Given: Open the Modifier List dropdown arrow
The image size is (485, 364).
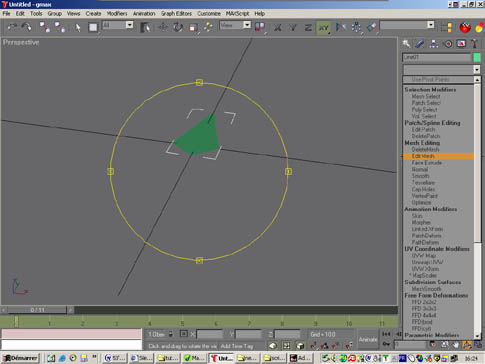Looking at the screenshot, I should 477,70.
